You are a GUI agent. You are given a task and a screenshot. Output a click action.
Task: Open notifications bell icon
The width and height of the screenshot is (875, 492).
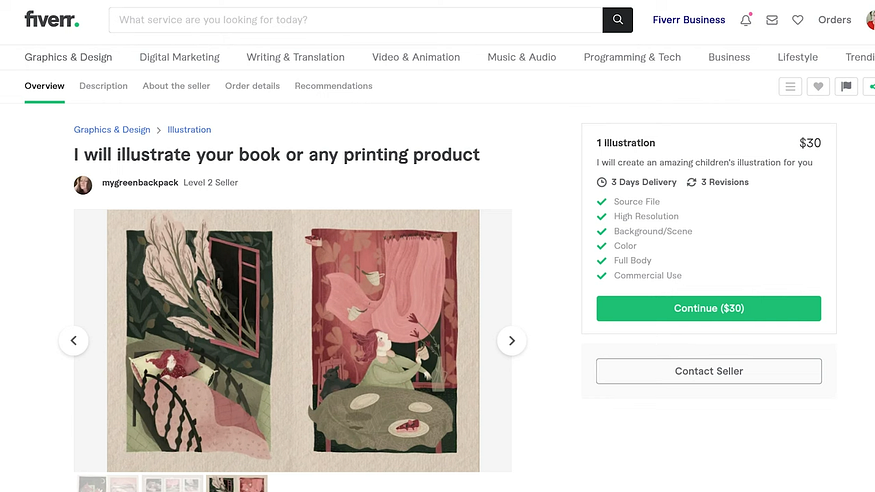(x=746, y=20)
